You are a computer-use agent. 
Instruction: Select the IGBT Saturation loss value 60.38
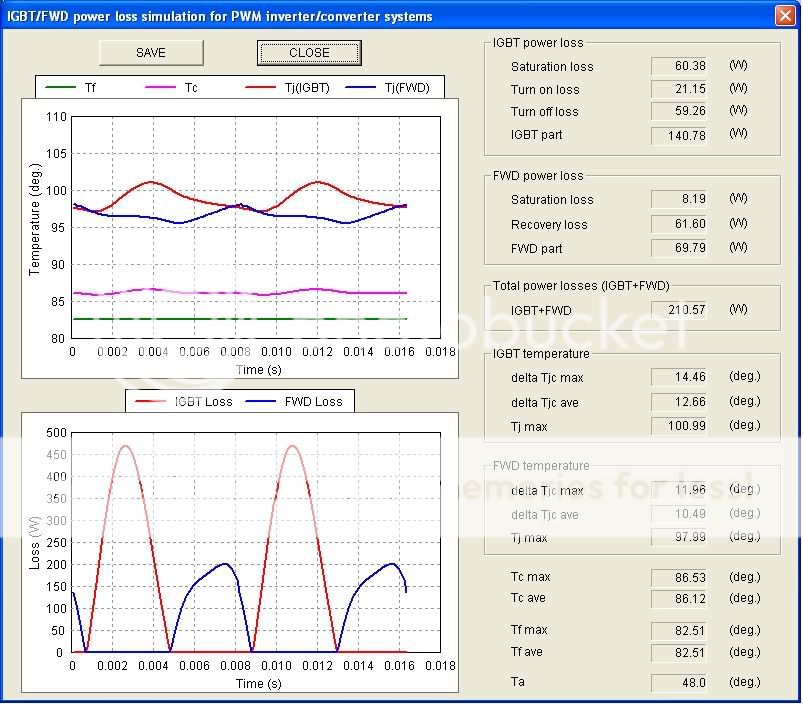tap(679, 66)
